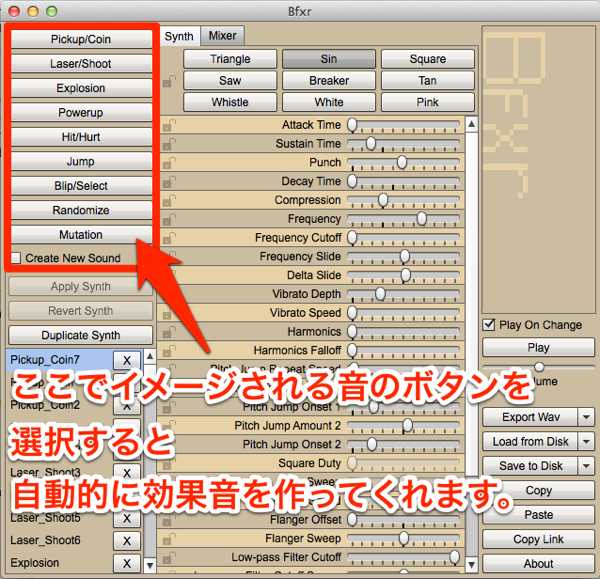This screenshot has height=579, width=600.
Task: Open the Load from Disk dropdown arrow
Action: [586, 441]
